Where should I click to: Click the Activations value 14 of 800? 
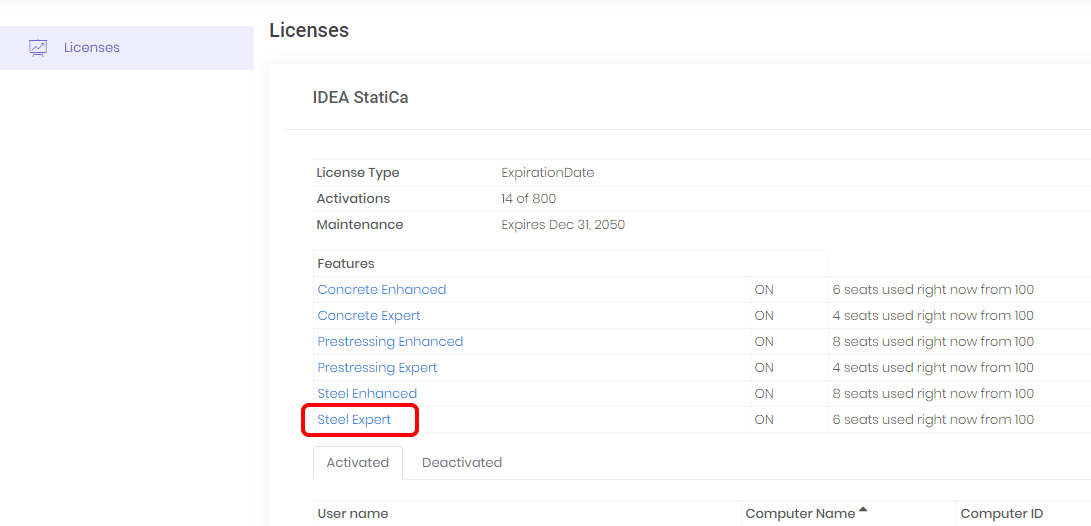click(528, 199)
